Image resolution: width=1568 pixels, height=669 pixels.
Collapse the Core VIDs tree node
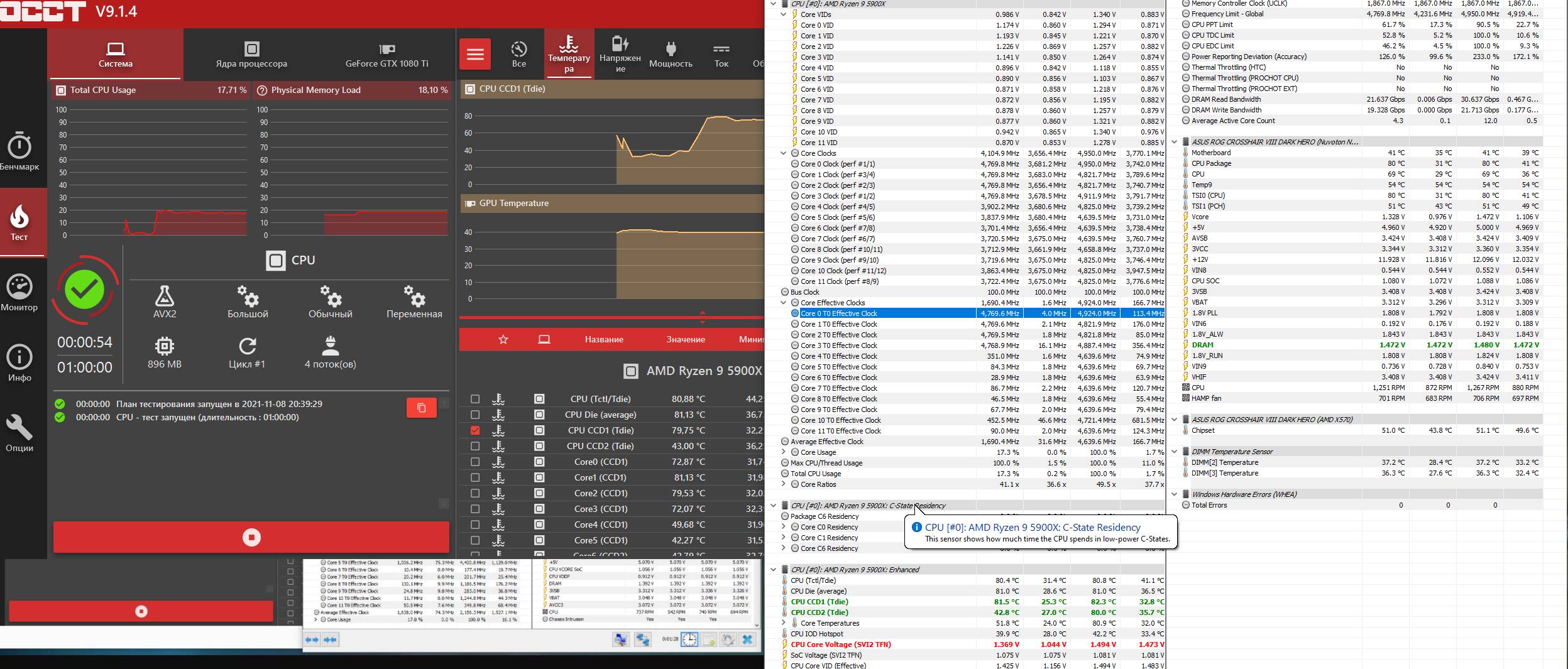pos(784,14)
